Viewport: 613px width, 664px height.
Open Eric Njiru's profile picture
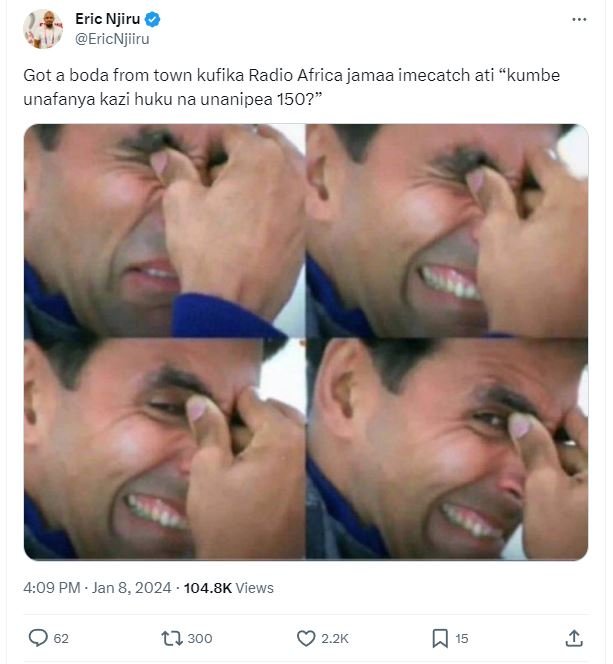coord(43,28)
